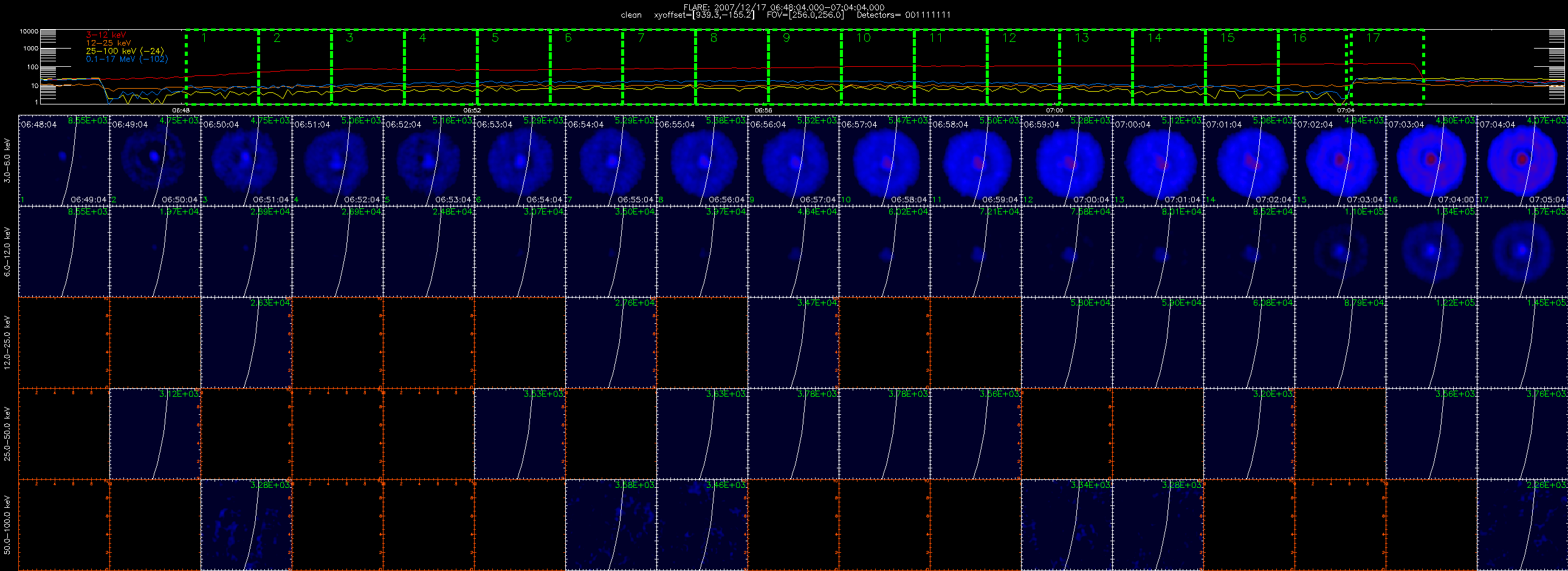
Task: Open the 12.0-25.0 keV image labeled 2.63E+04
Action: coord(246,343)
